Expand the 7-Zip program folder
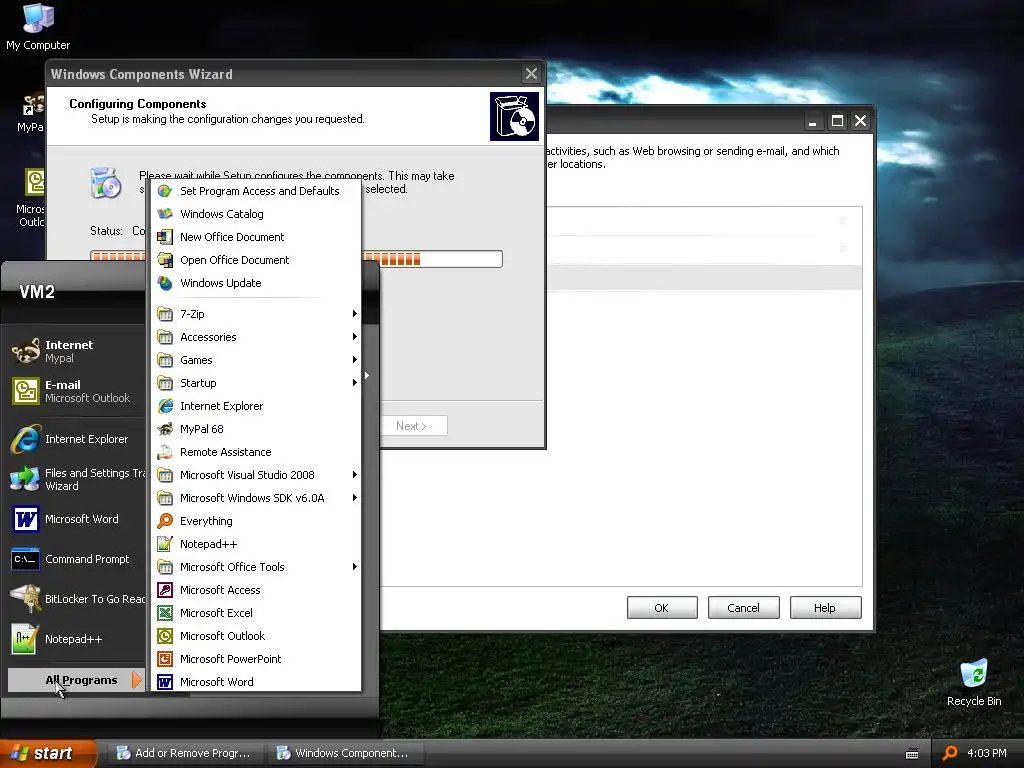Screen dimensions: 1024x768 [256, 313]
